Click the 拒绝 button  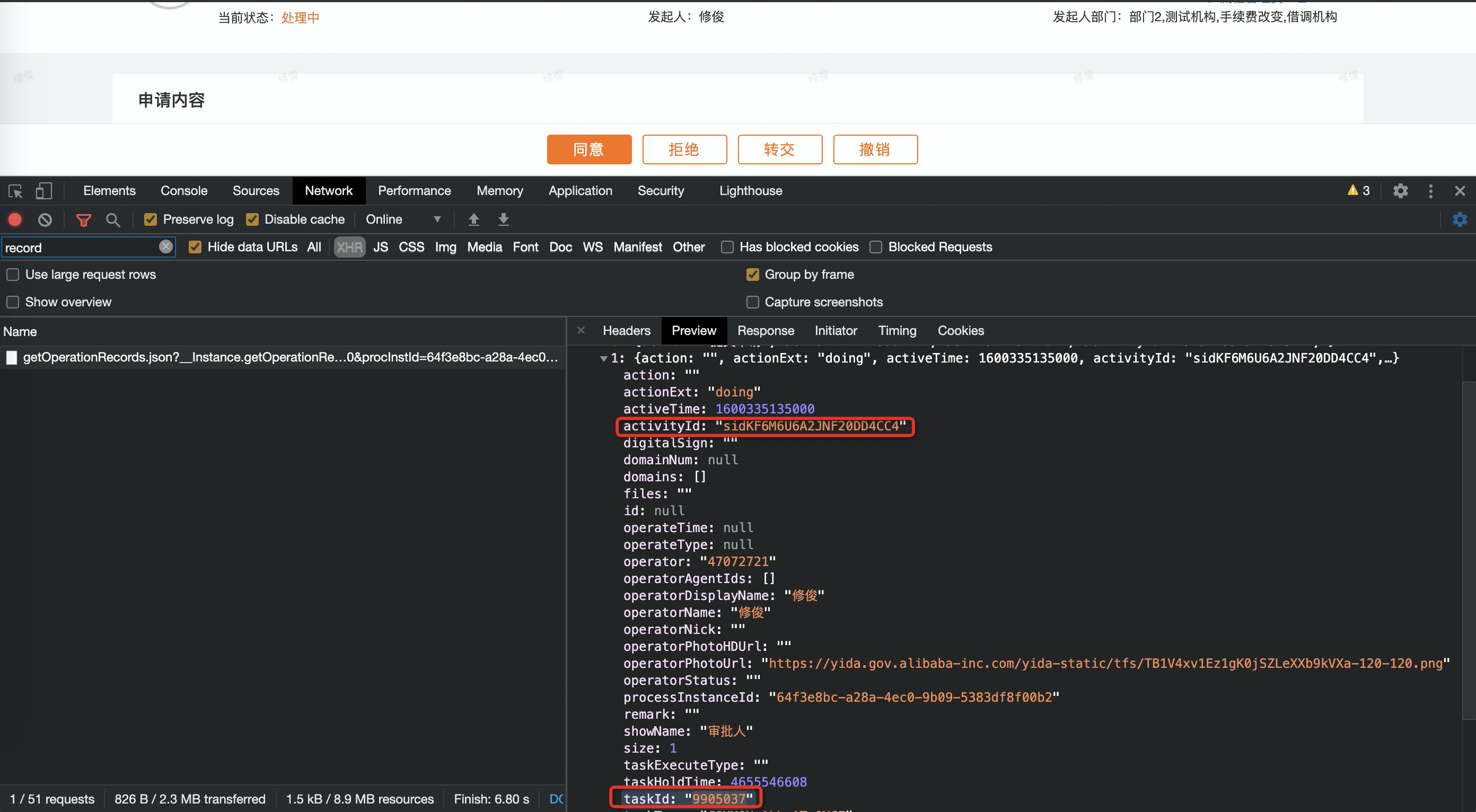pyautogui.click(x=684, y=149)
